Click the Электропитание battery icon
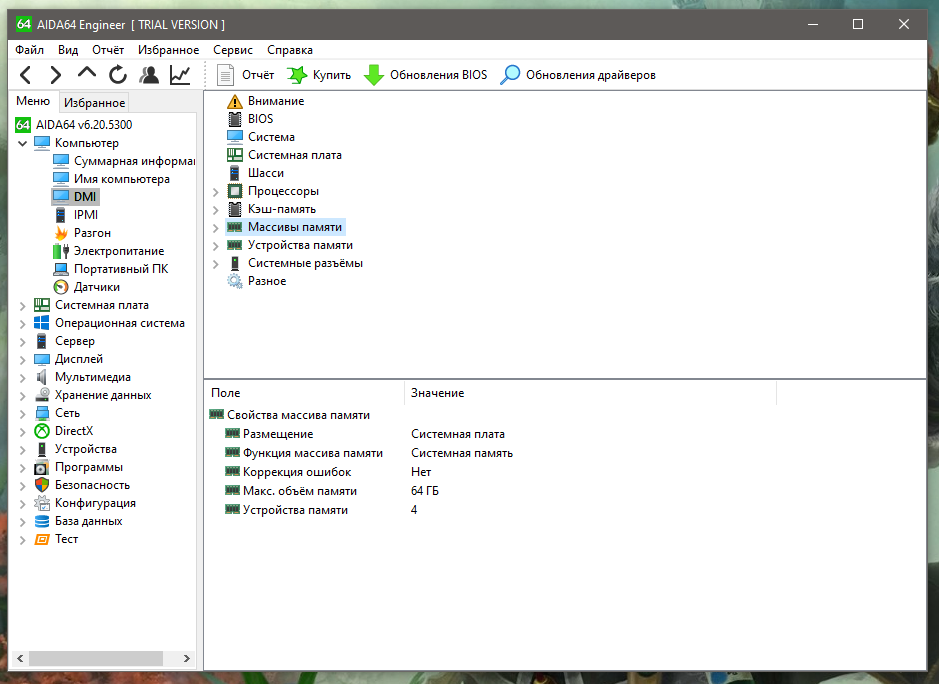Viewport: 939px width, 684px height. [x=60, y=251]
